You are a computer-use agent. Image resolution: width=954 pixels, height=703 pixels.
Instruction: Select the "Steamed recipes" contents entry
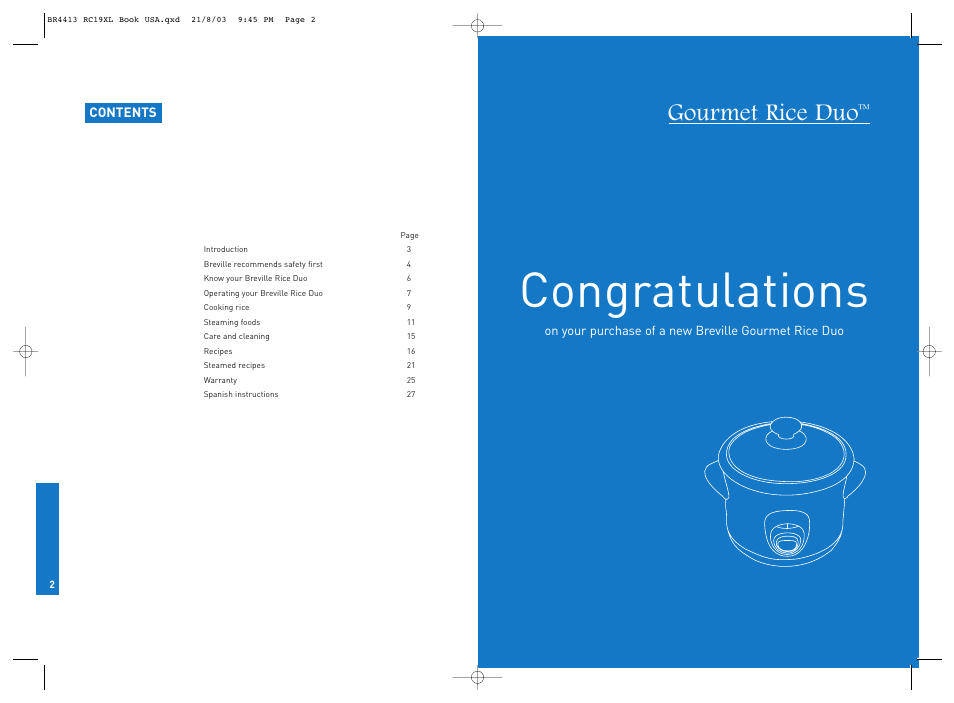point(234,366)
